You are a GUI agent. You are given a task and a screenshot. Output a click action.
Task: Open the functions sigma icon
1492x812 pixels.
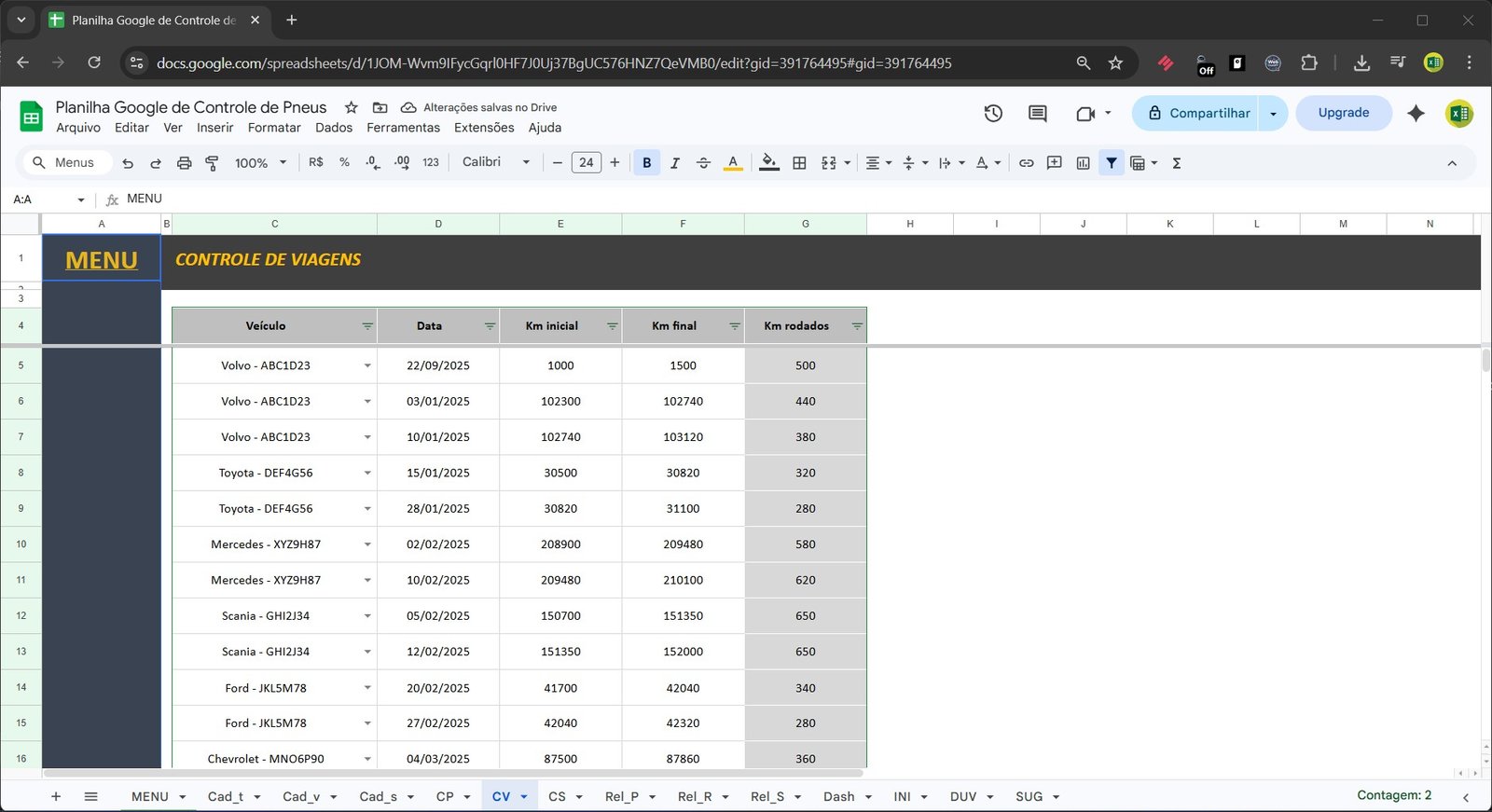[x=1177, y=163]
